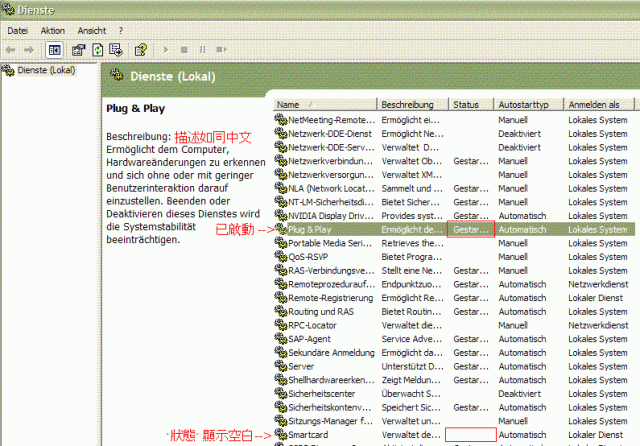
Task: Select the NLA (Network Locat... service icon
Action: pos(281,188)
